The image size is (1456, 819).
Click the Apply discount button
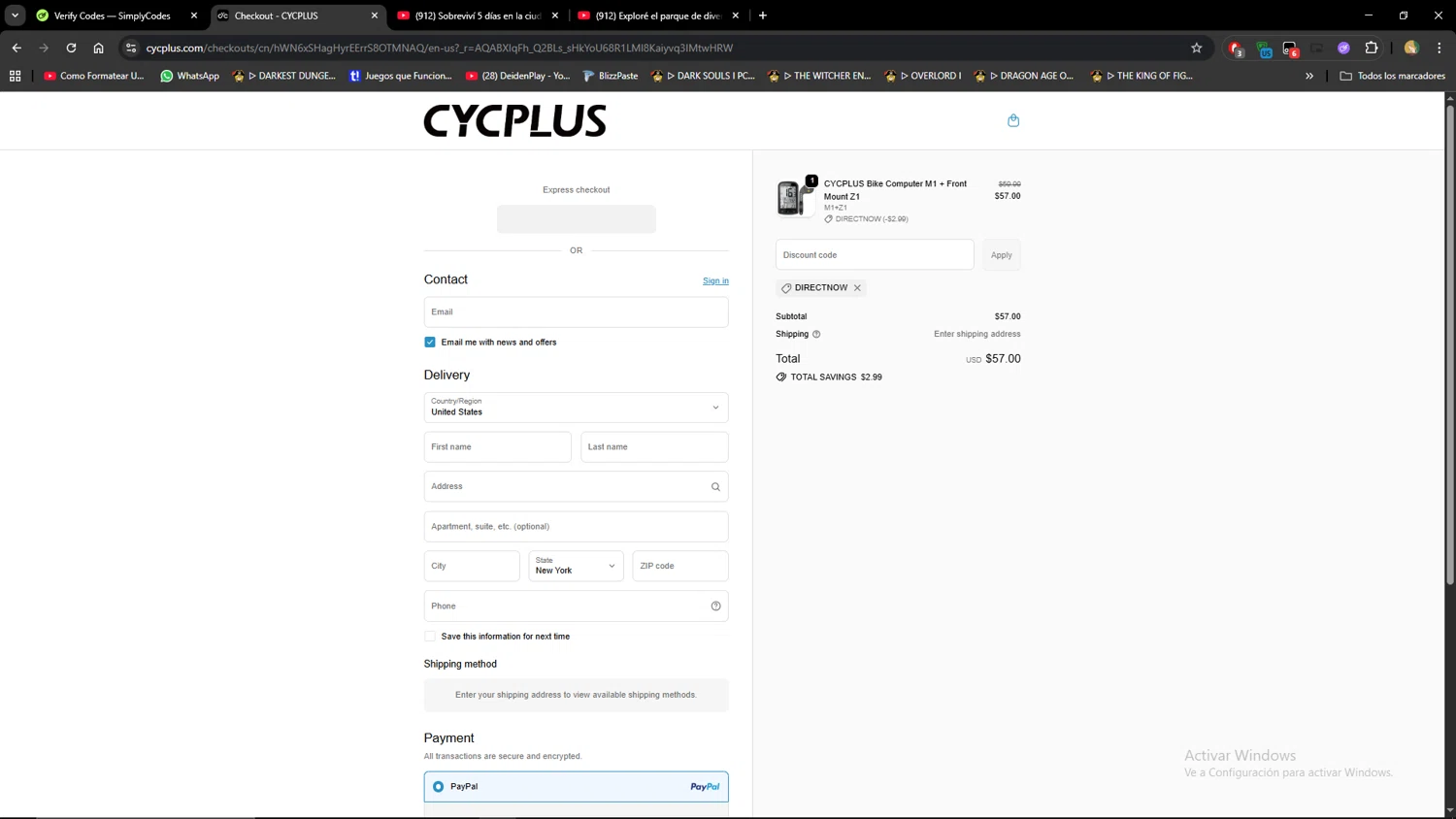point(1001,255)
